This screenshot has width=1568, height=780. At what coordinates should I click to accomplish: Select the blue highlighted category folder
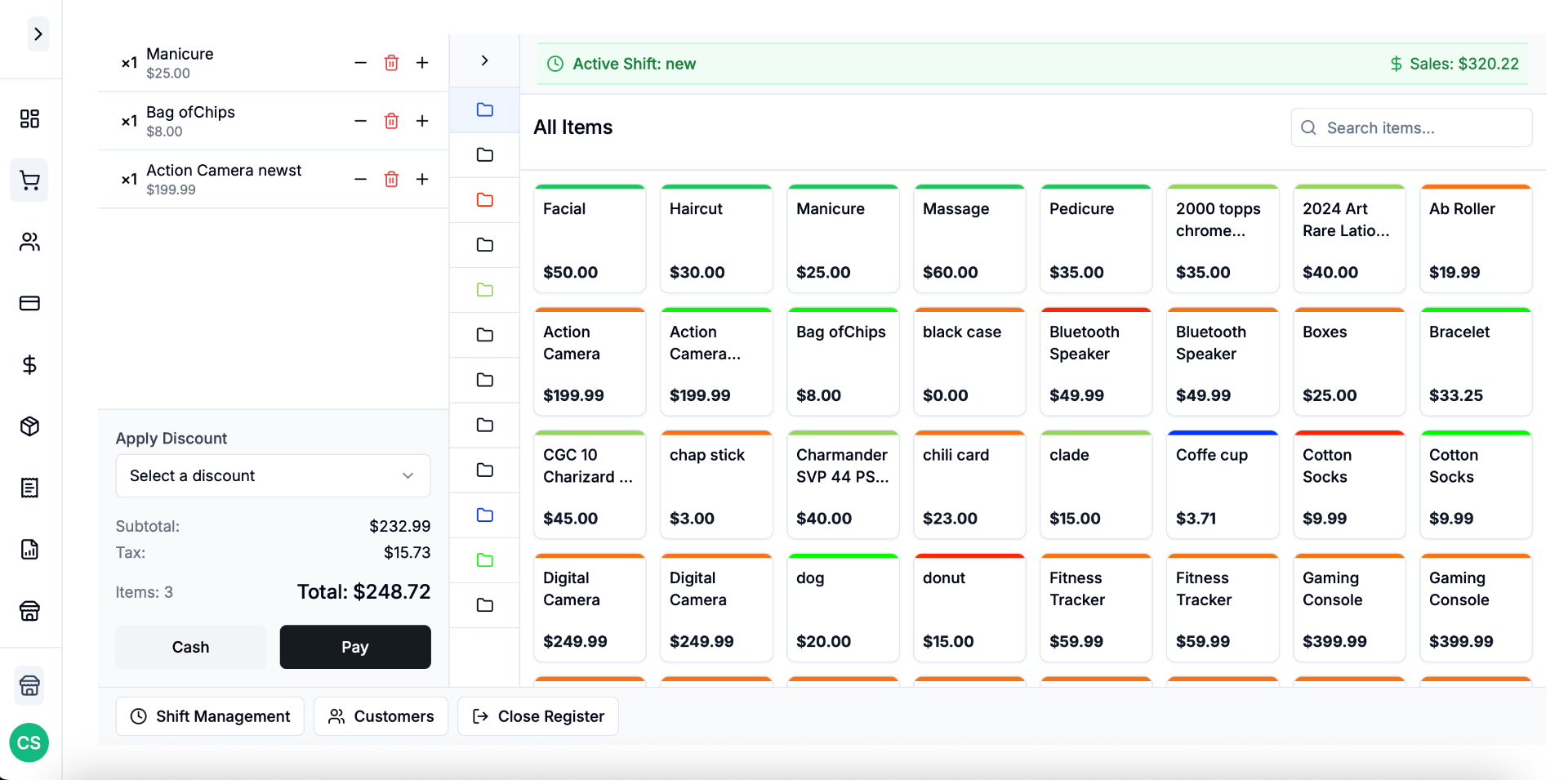[x=485, y=109]
